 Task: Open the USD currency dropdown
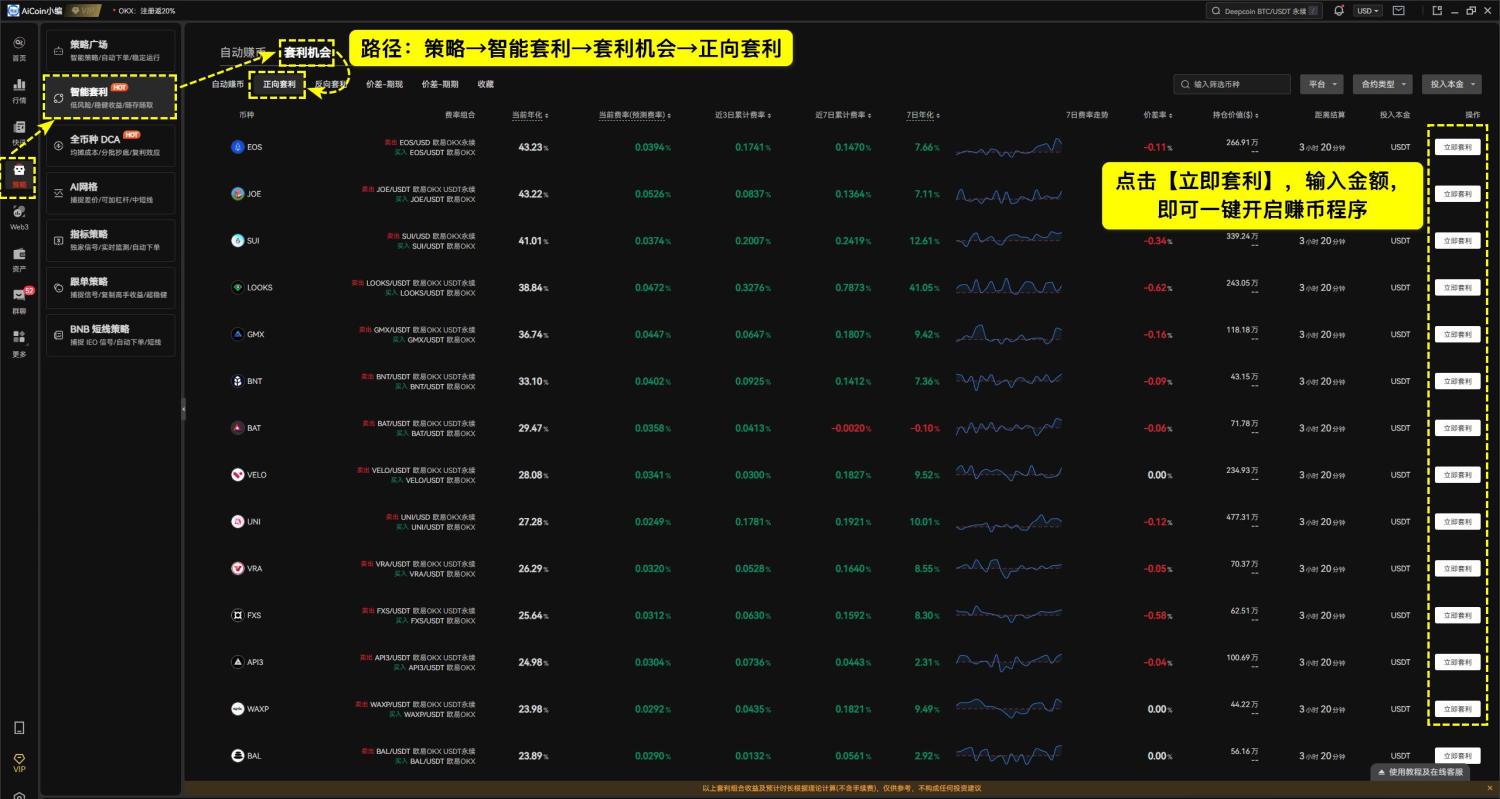[1367, 11]
